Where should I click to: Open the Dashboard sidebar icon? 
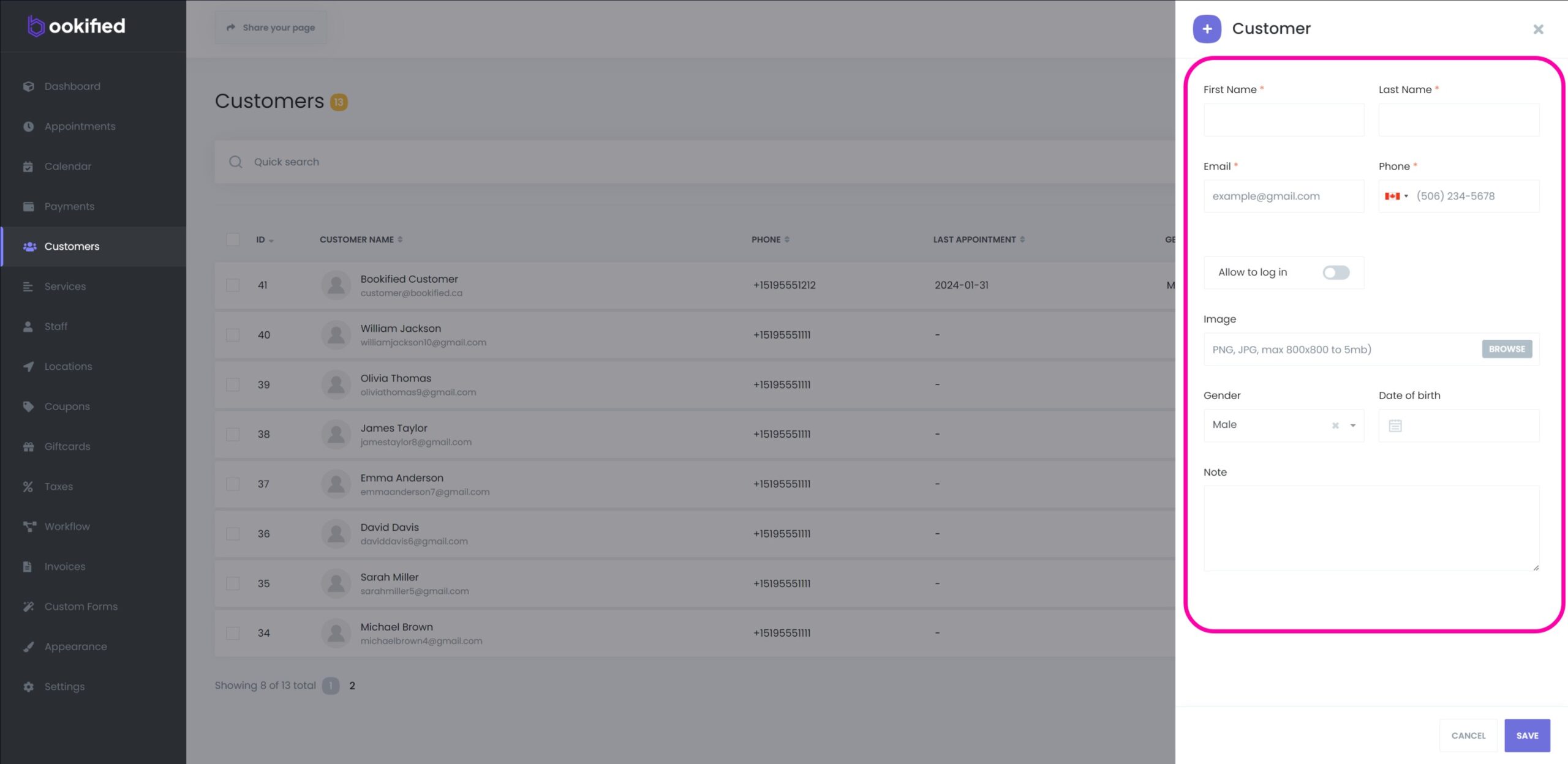(28, 86)
